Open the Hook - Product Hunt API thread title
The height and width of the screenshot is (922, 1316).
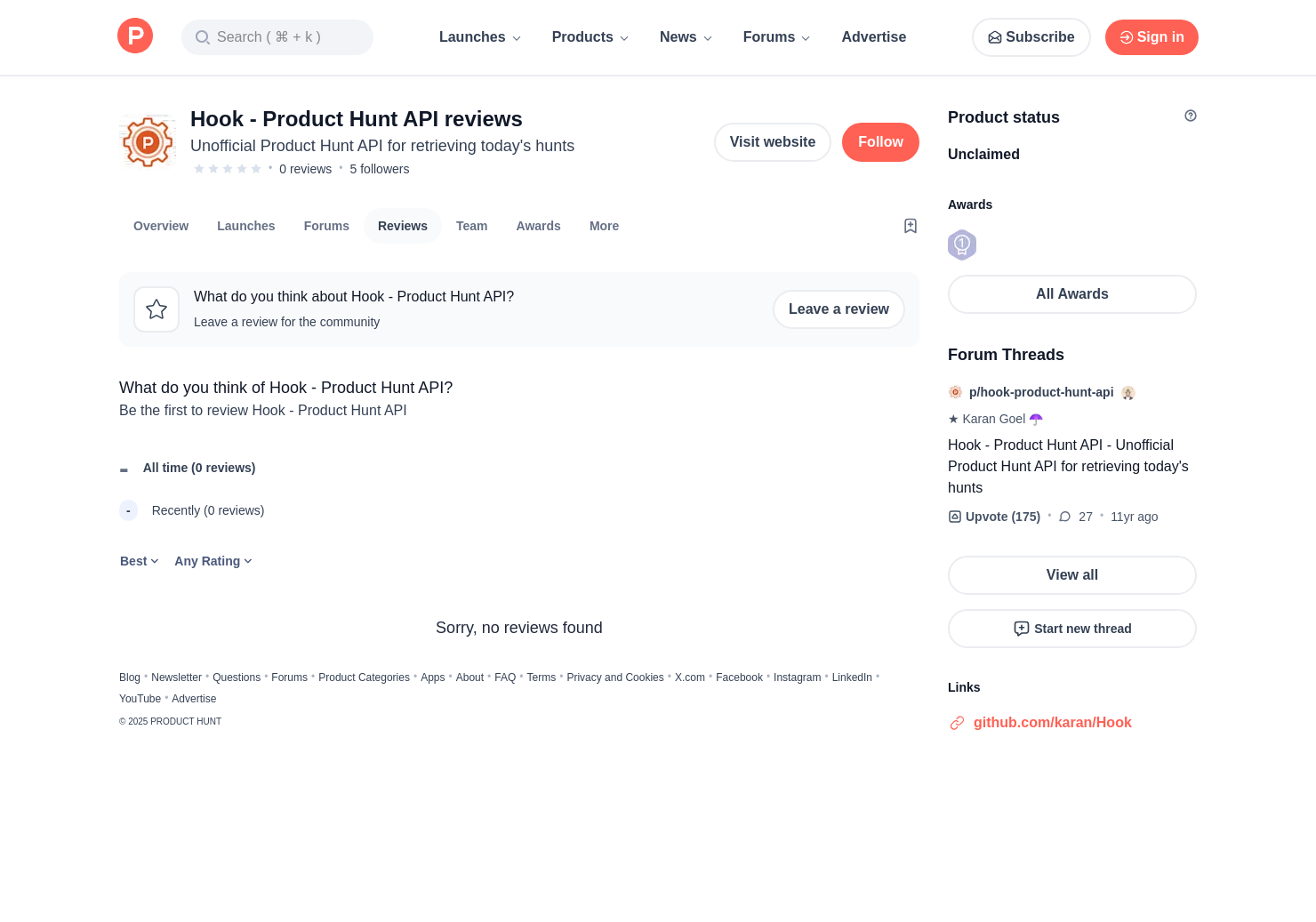click(x=1068, y=467)
